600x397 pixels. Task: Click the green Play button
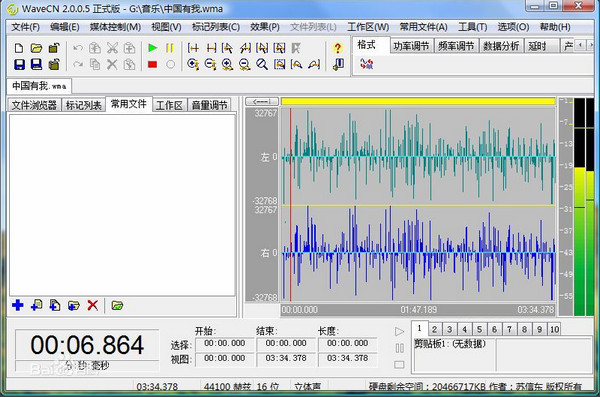(x=153, y=48)
